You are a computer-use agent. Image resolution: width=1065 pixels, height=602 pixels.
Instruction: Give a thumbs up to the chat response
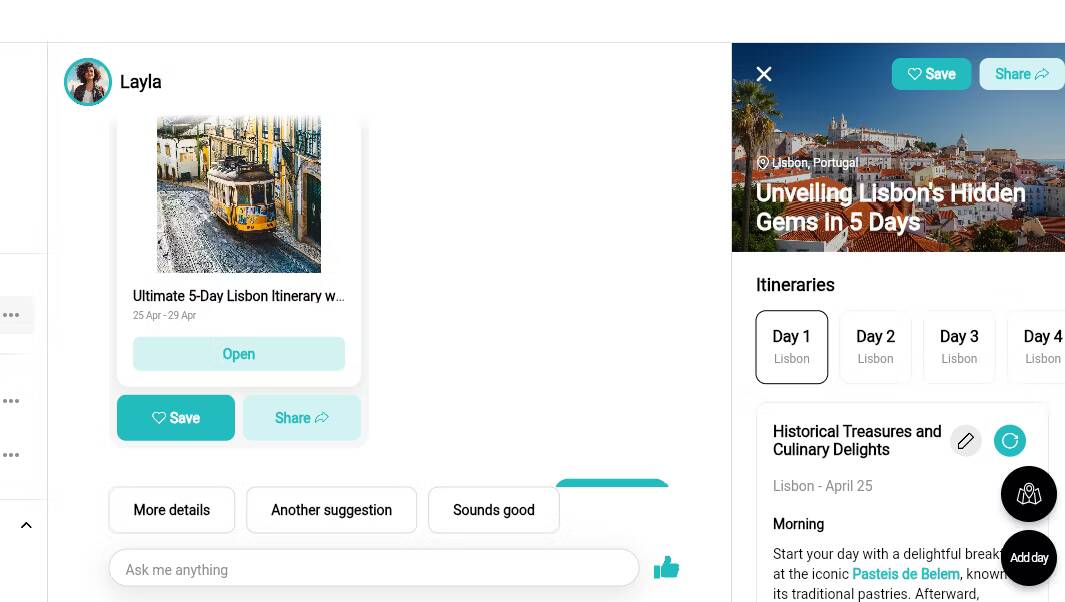(666, 566)
